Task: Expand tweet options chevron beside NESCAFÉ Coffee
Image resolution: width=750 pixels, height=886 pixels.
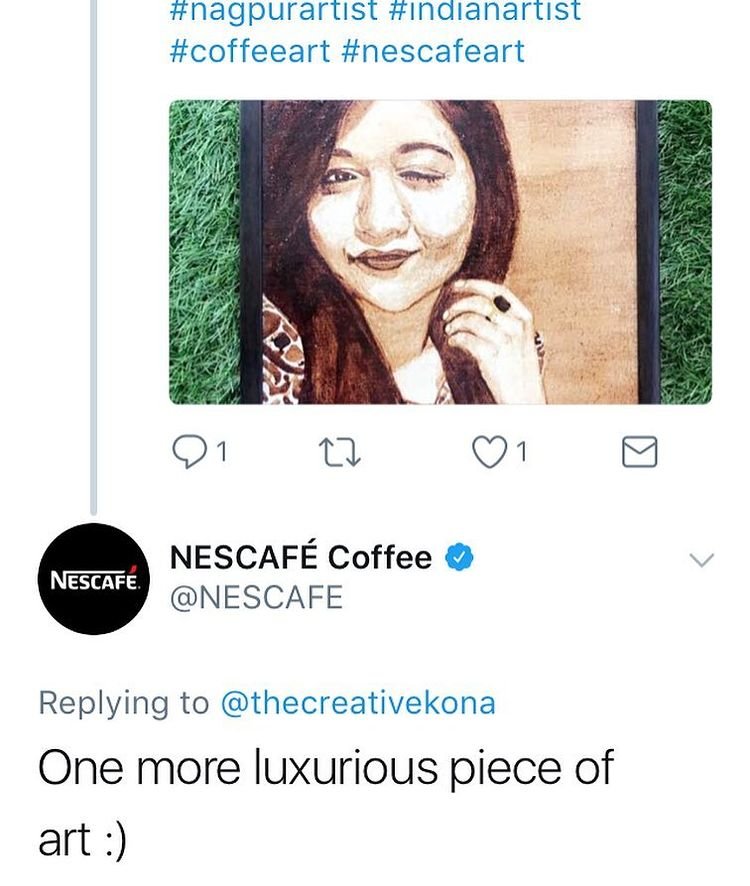Action: pos(703,560)
